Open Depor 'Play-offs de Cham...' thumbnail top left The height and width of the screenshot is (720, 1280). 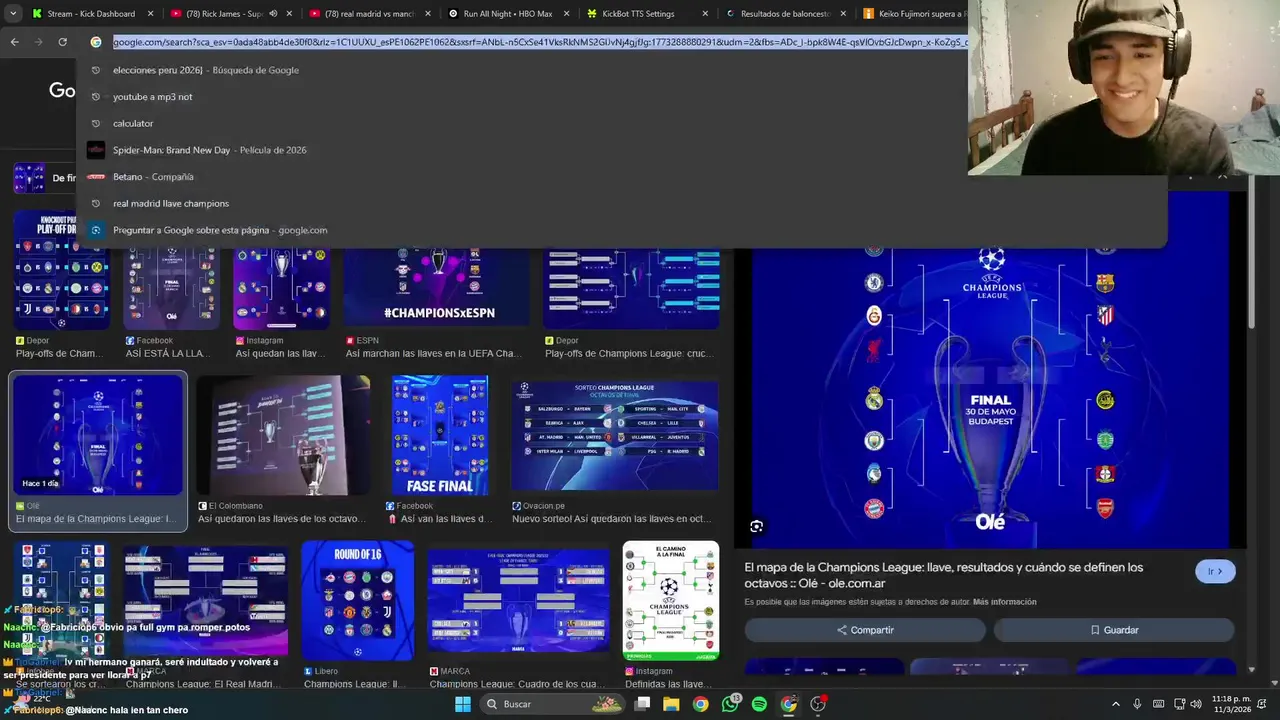click(61, 270)
